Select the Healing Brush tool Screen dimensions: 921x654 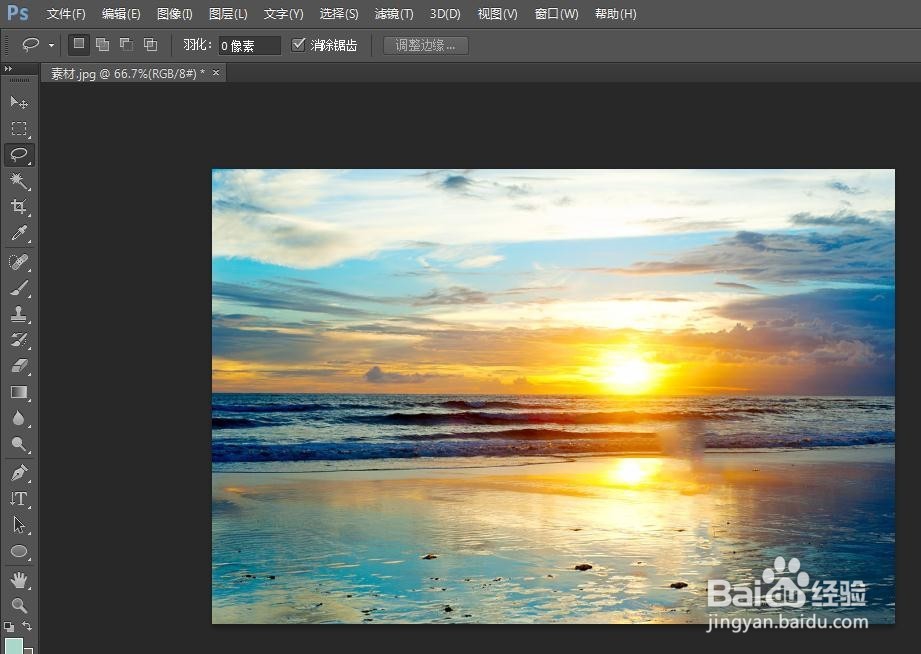coord(19,261)
